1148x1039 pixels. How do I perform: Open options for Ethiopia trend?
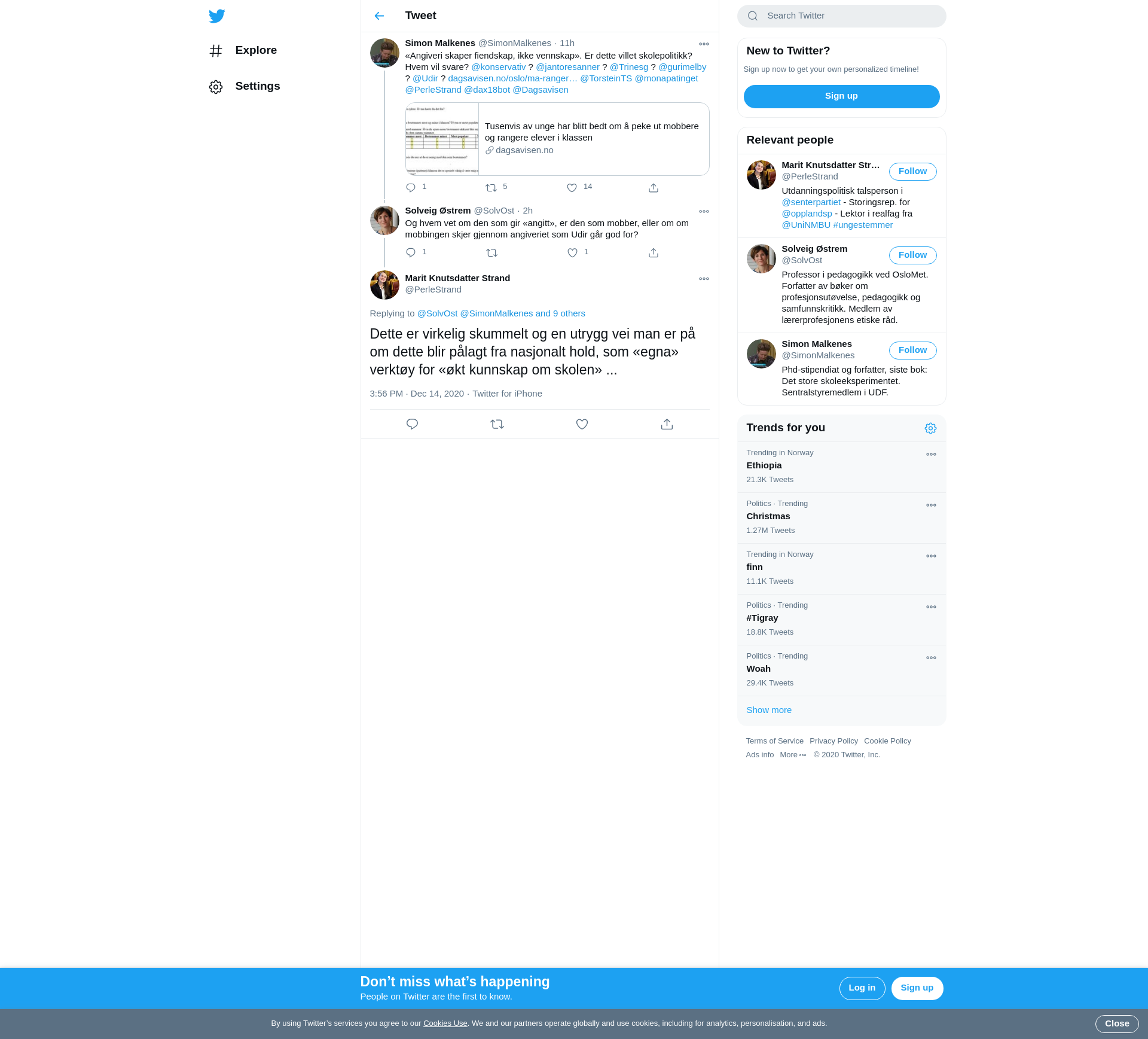pos(931,455)
